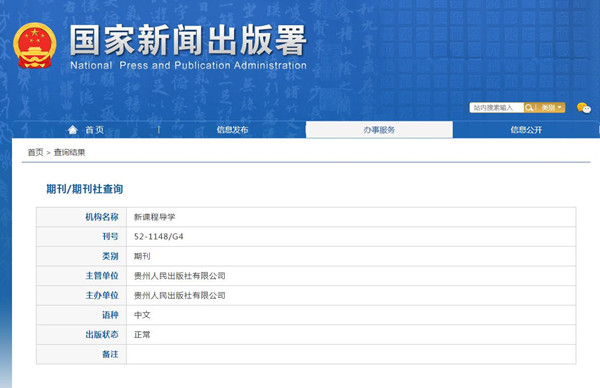Screen dimensions: 600x388
Task: Open the 类别 search category dropdown
Action: pyautogui.click(x=551, y=108)
